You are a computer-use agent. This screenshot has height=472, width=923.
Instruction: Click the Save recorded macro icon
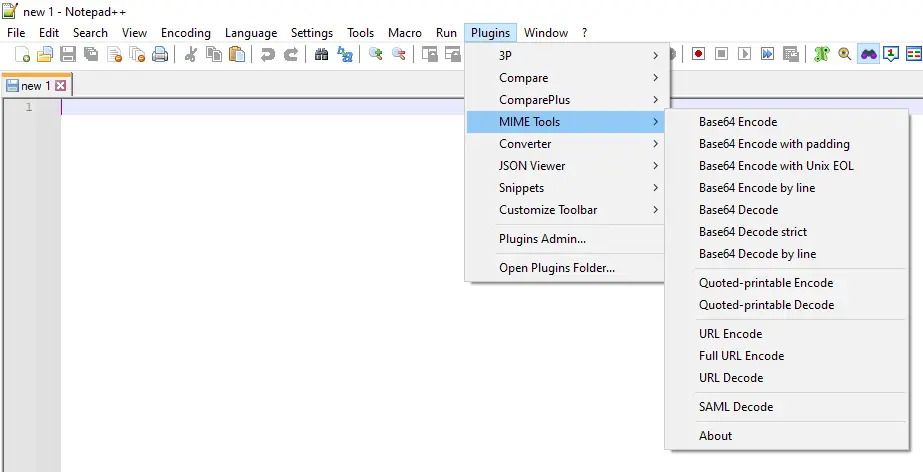click(791, 54)
